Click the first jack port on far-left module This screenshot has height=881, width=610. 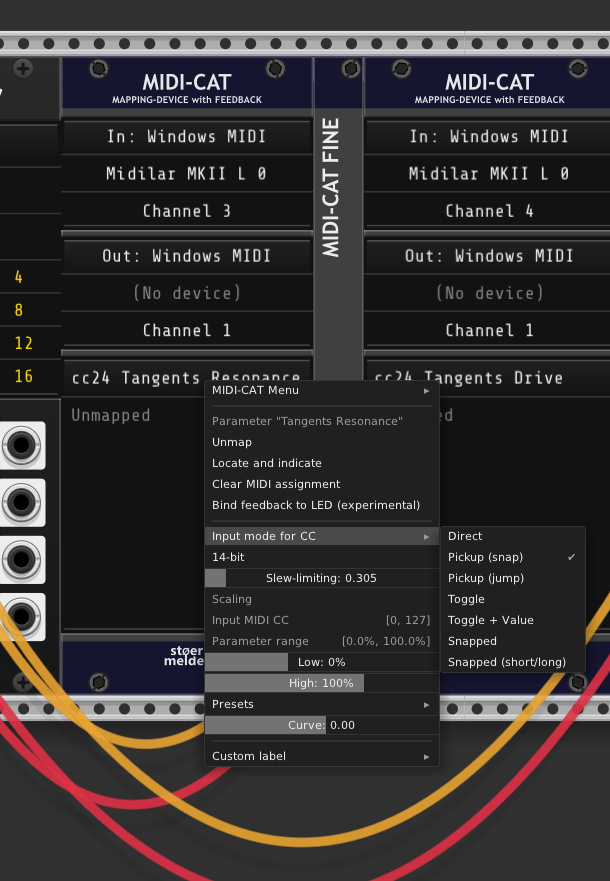click(x=21, y=446)
